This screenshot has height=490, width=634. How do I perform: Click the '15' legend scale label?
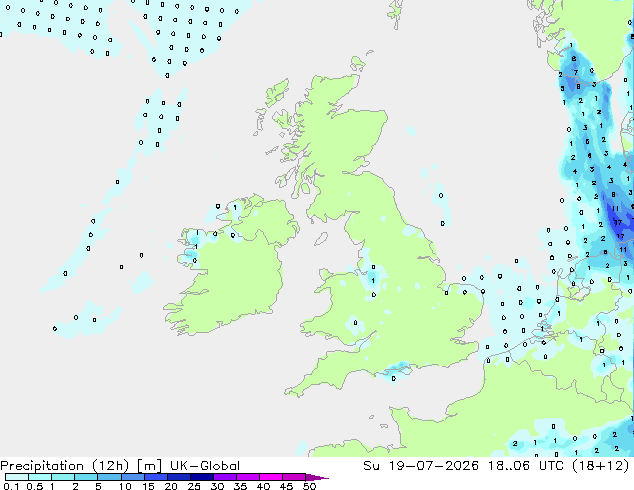148,486
